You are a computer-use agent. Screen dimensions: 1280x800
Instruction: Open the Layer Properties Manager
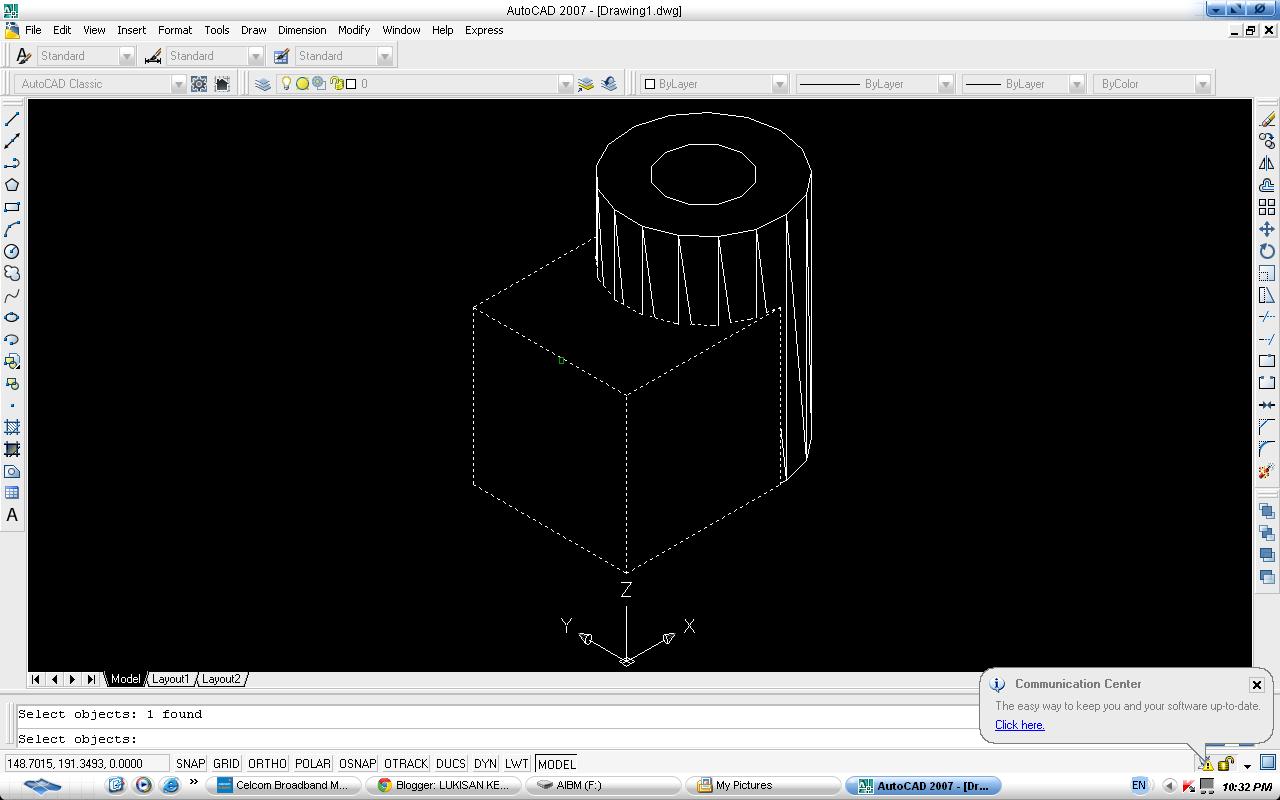point(263,83)
